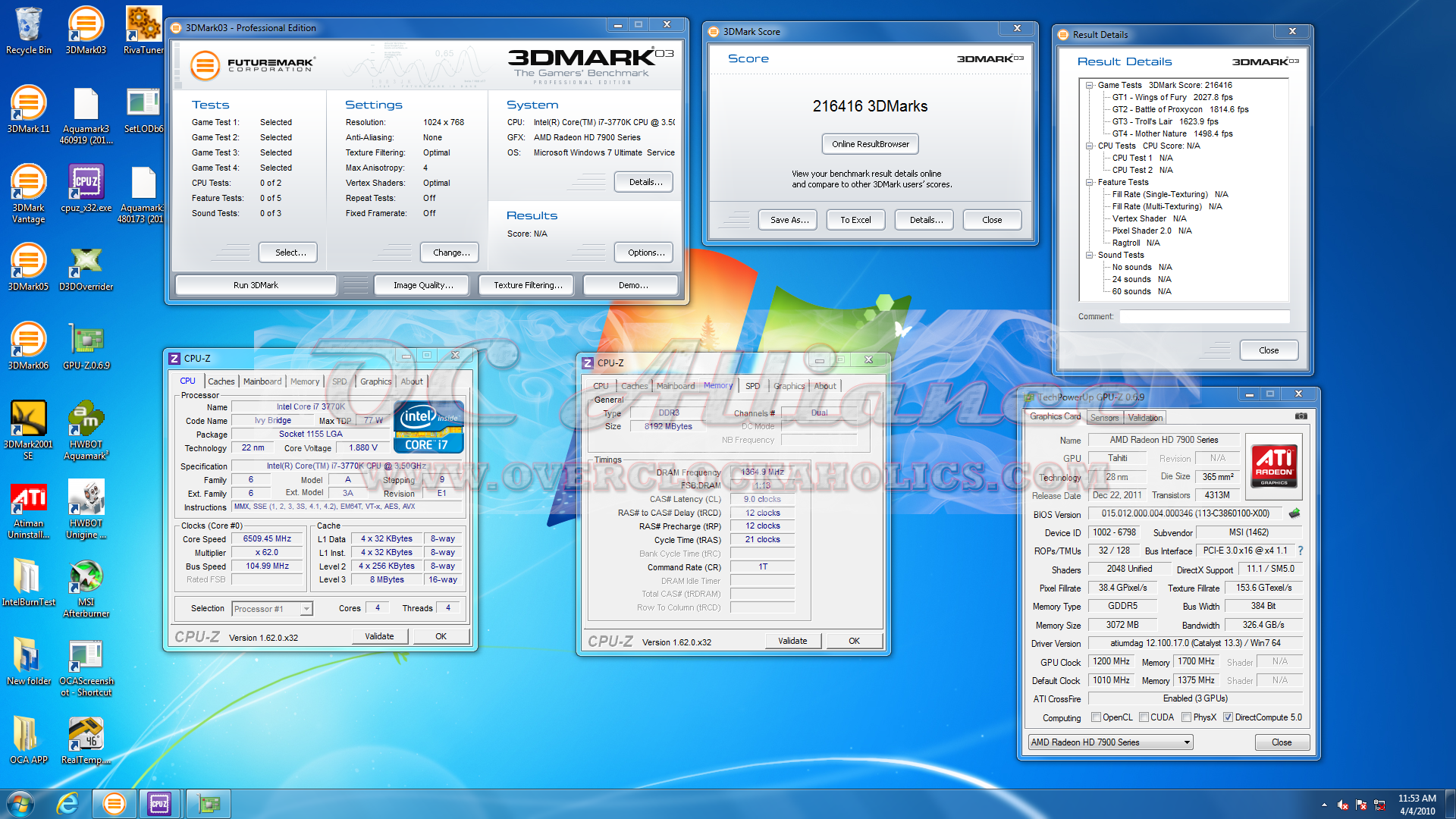This screenshot has height=819, width=1456.
Task: Launch 3DMark Vantage shortcut
Action: [28, 193]
